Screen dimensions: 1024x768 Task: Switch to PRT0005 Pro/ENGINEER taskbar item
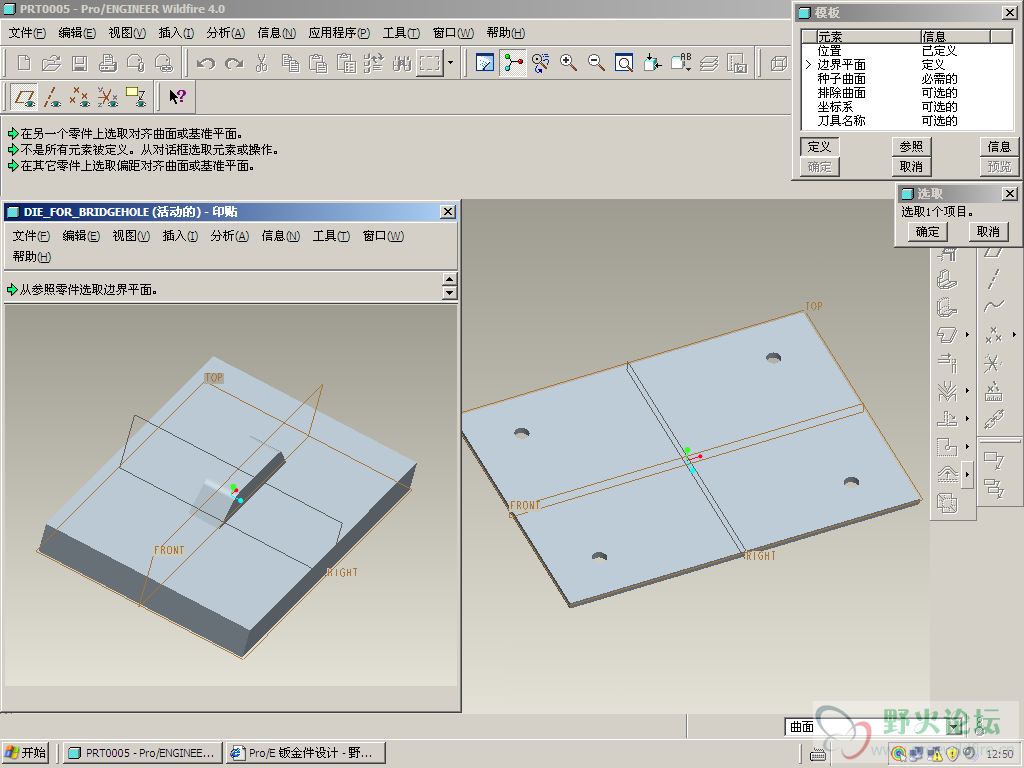coord(143,753)
